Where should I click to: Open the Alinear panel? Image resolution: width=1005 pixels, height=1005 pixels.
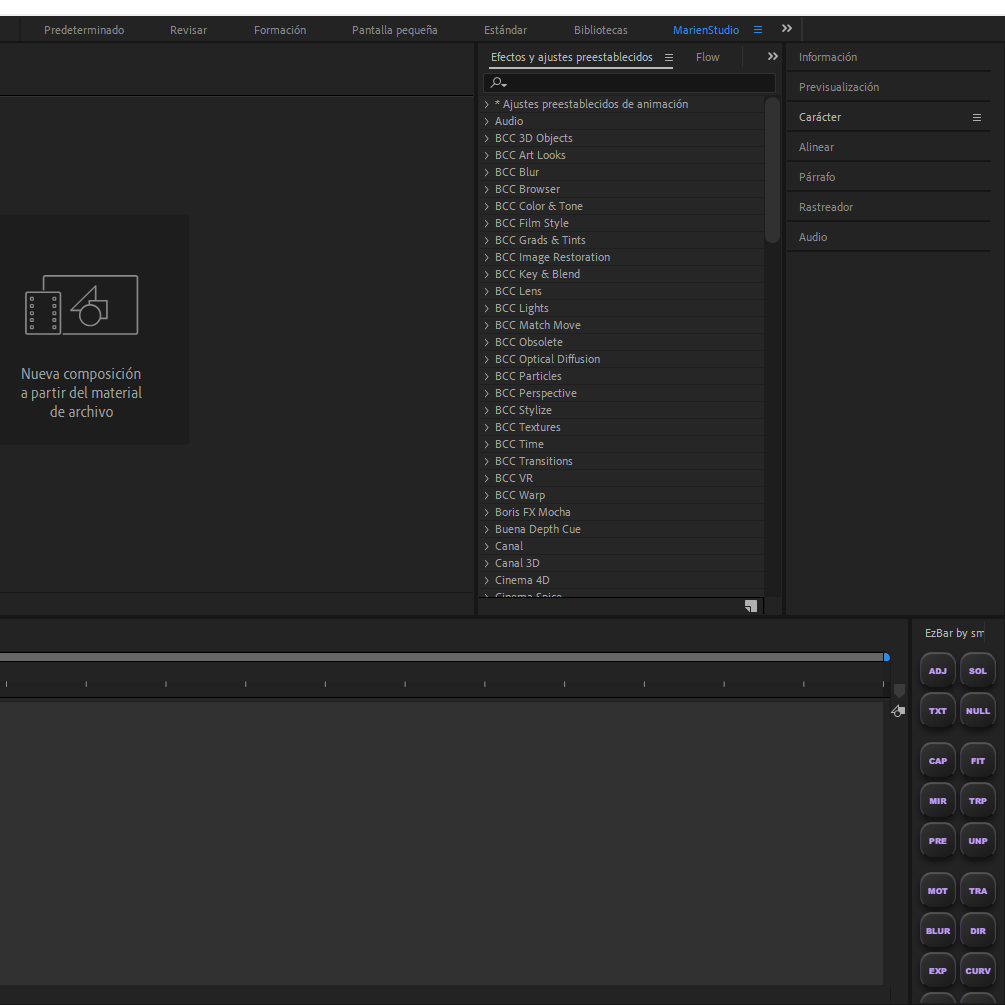[x=816, y=147]
